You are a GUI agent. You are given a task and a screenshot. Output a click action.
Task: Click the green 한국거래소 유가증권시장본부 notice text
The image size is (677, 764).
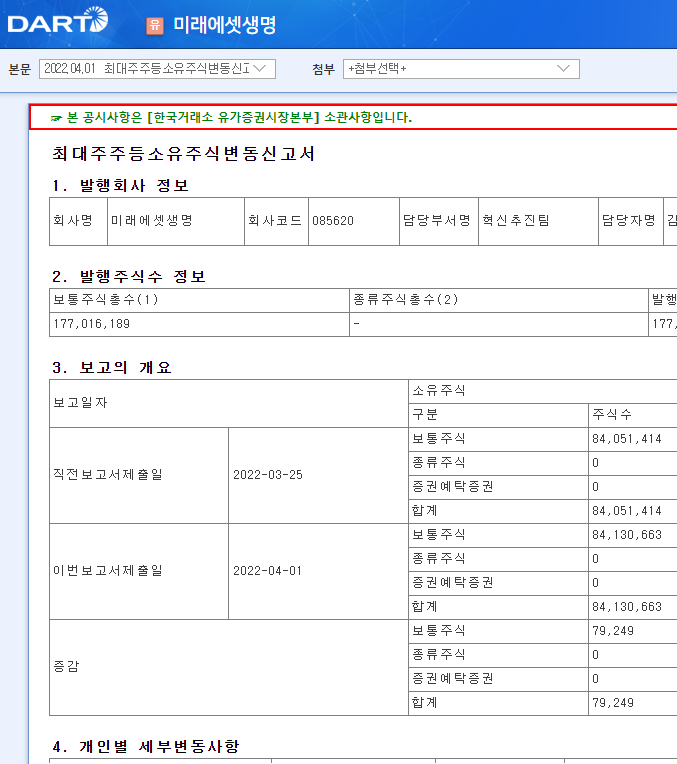[x=239, y=117]
